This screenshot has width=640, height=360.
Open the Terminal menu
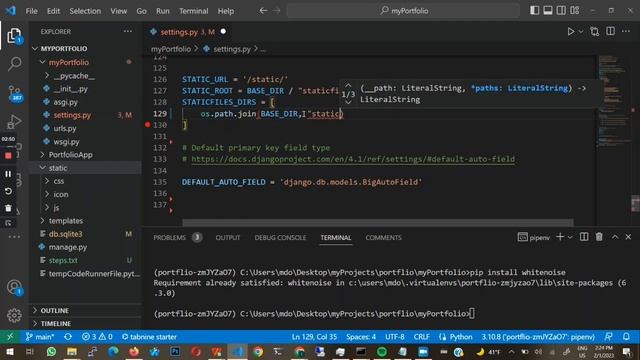(193, 11)
